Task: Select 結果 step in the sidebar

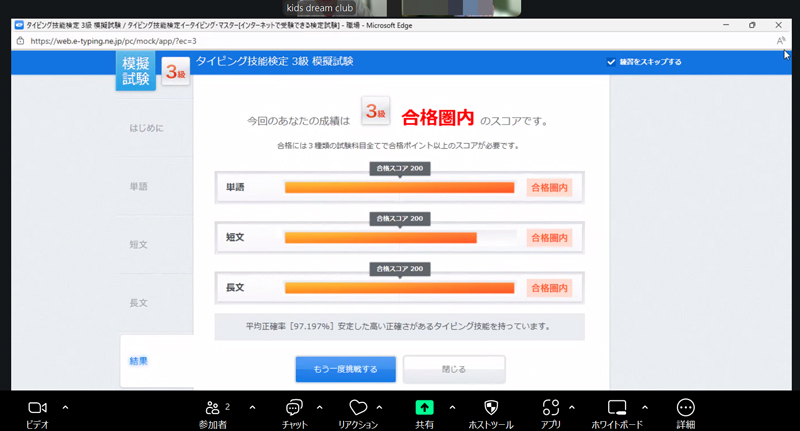Action: (138, 361)
